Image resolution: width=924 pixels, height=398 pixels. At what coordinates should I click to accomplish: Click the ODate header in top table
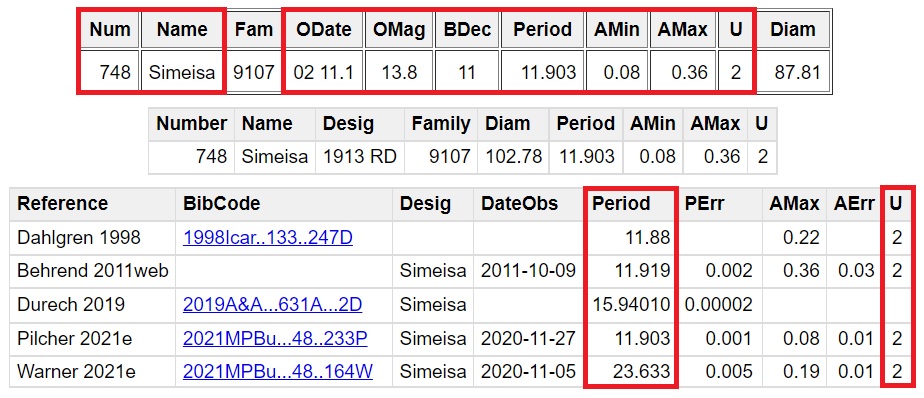click(324, 29)
